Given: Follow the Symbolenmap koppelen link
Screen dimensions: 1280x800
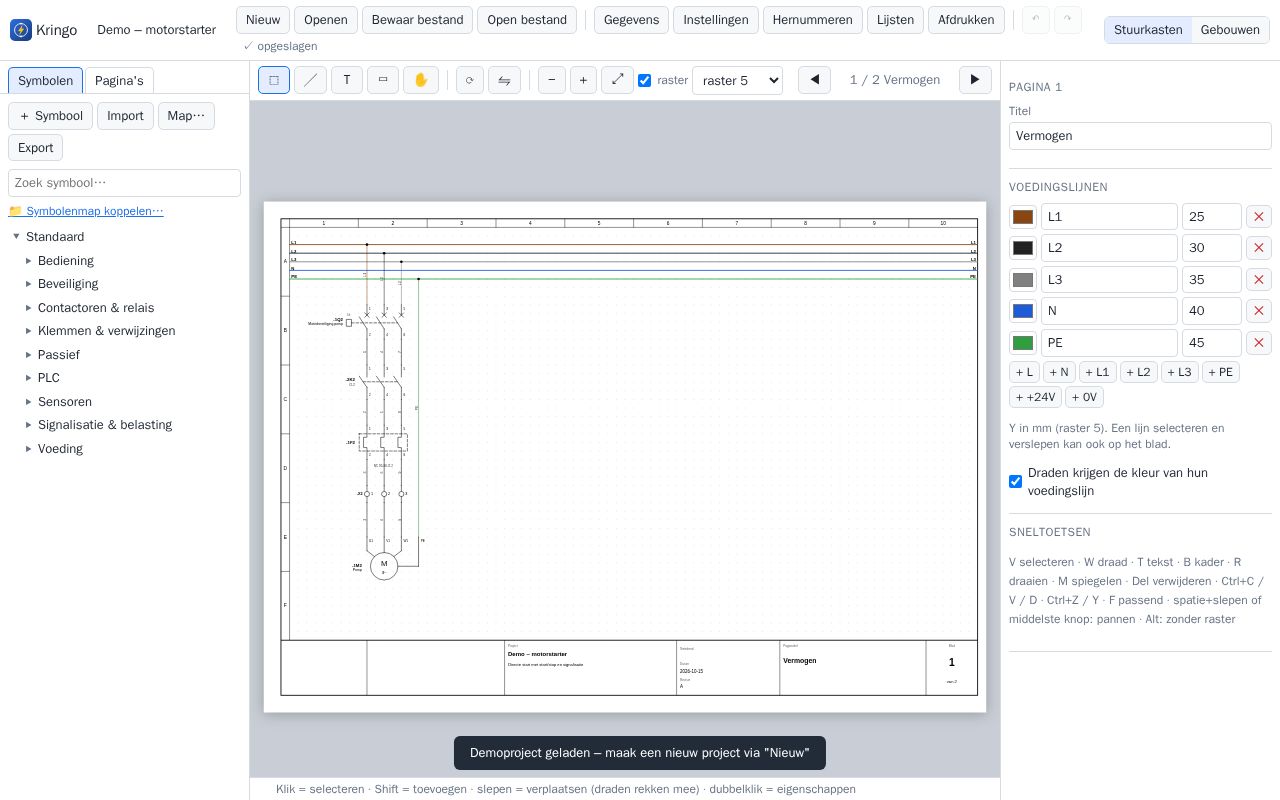Looking at the screenshot, I should click(86, 211).
